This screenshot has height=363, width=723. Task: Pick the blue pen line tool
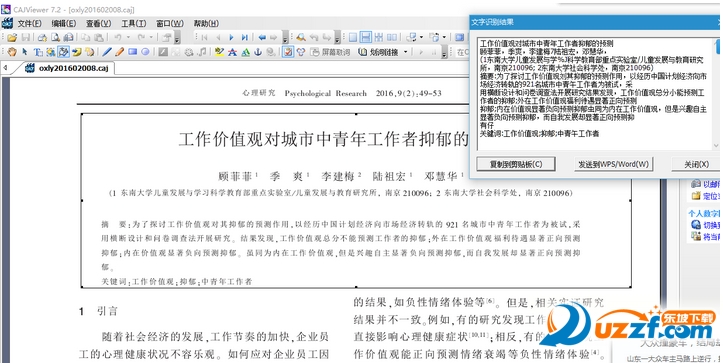click(x=107, y=52)
